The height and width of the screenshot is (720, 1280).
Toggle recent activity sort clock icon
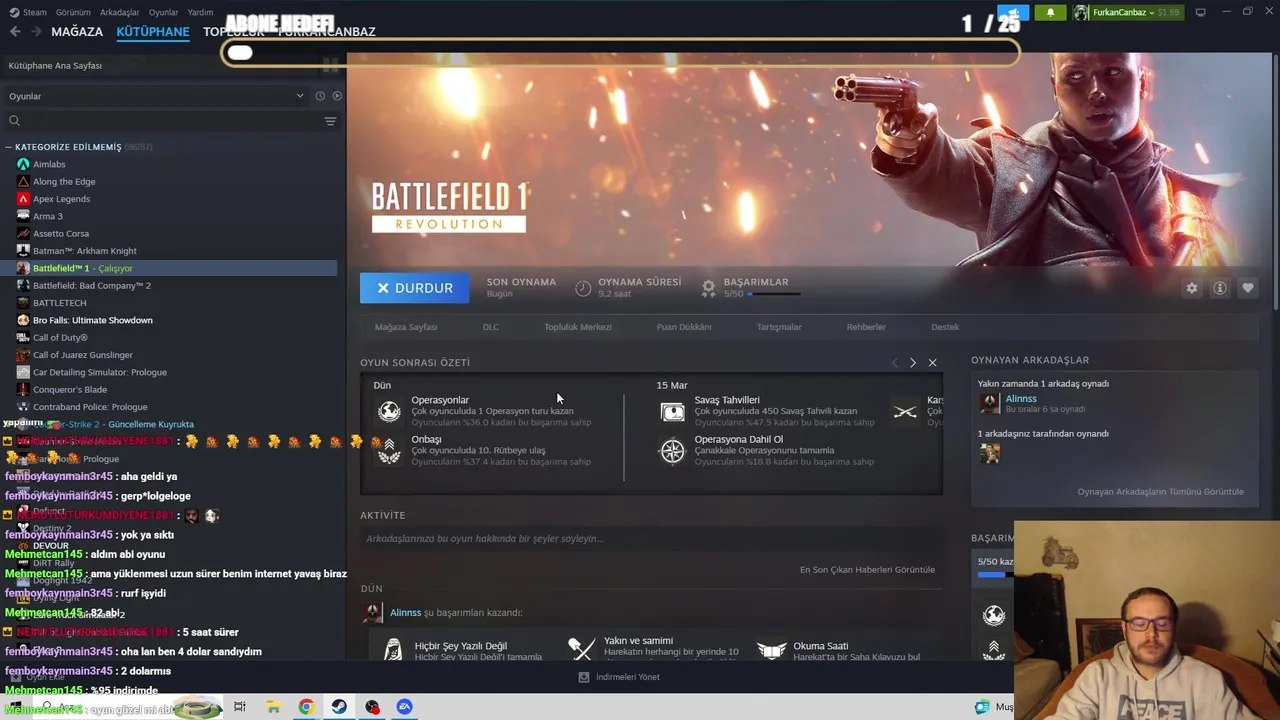coord(320,96)
